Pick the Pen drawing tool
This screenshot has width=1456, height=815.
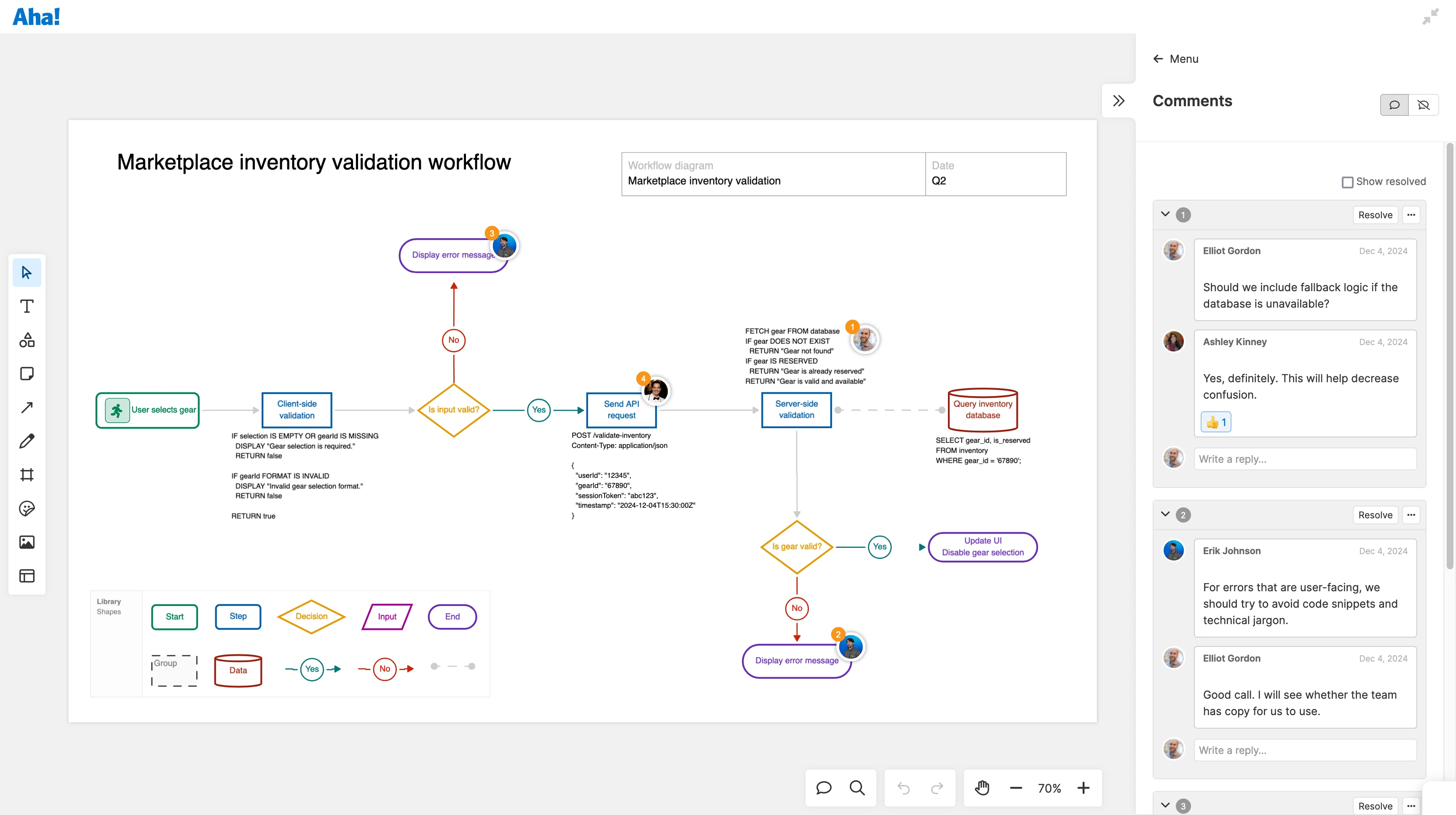[x=27, y=441]
